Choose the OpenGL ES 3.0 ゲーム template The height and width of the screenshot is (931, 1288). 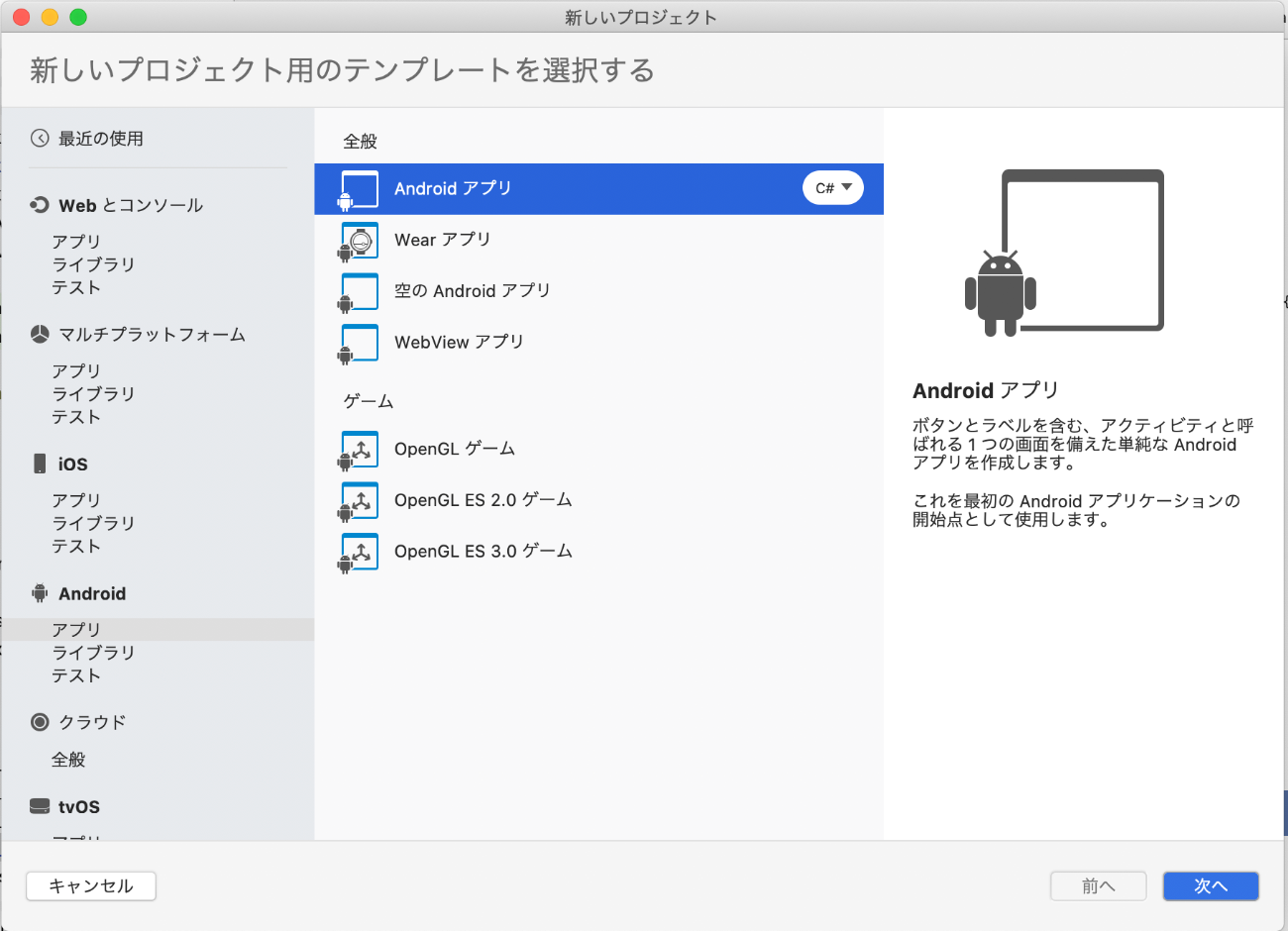click(x=598, y=552)
